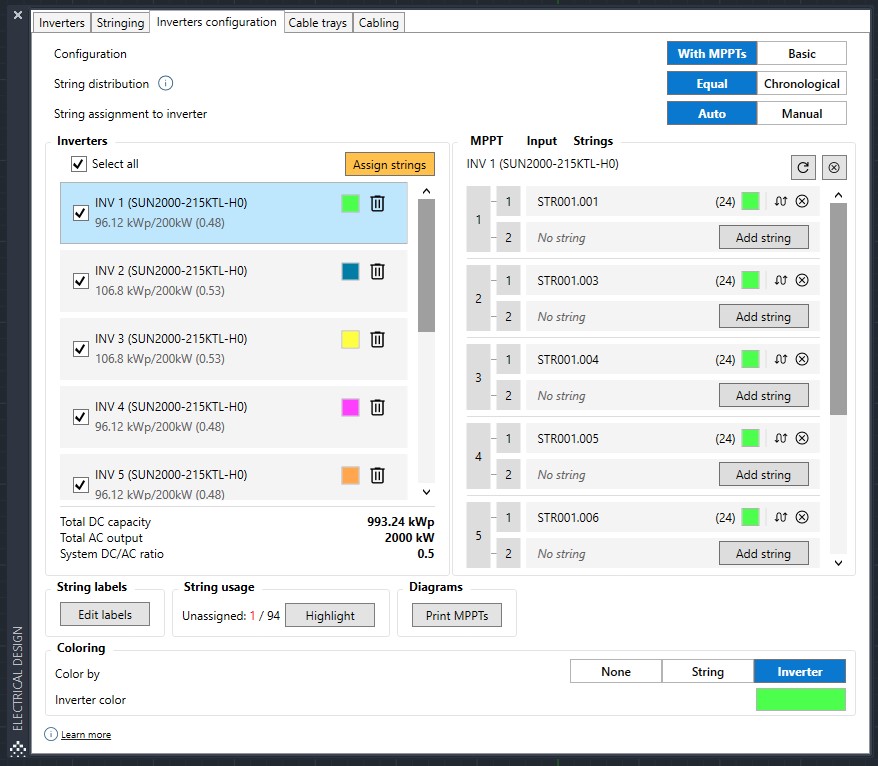Uncheck the Select all checkbox

coord(80,164)
